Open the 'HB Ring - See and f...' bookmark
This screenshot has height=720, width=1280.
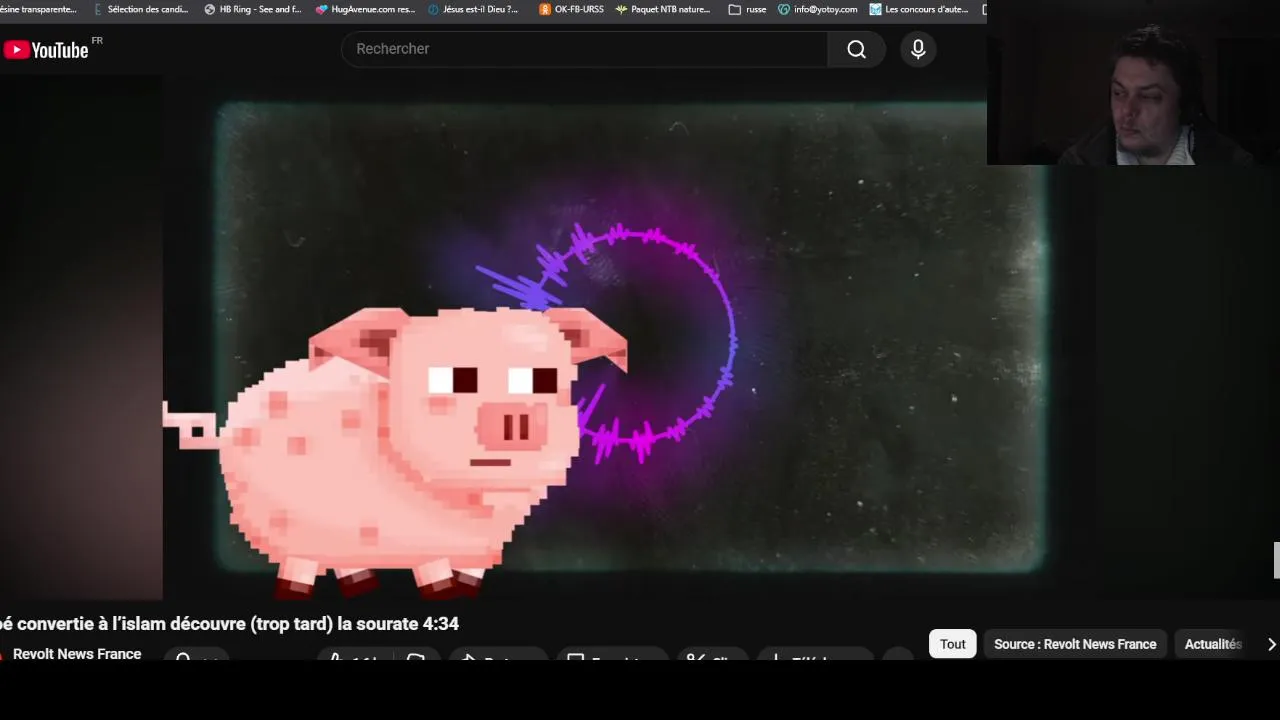(x=253, y=9)
